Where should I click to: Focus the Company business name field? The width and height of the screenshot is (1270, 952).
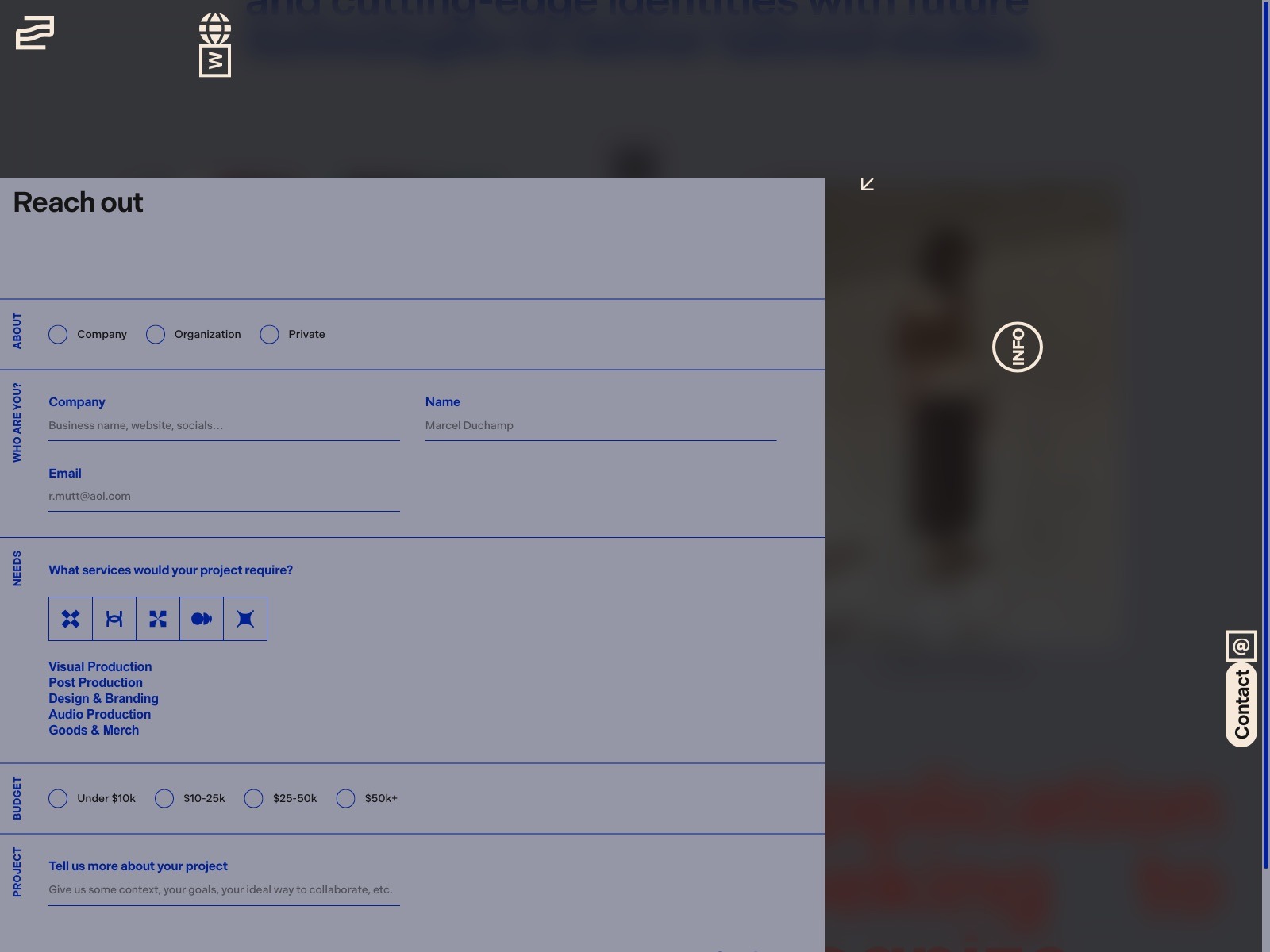[x=224, y=426]
